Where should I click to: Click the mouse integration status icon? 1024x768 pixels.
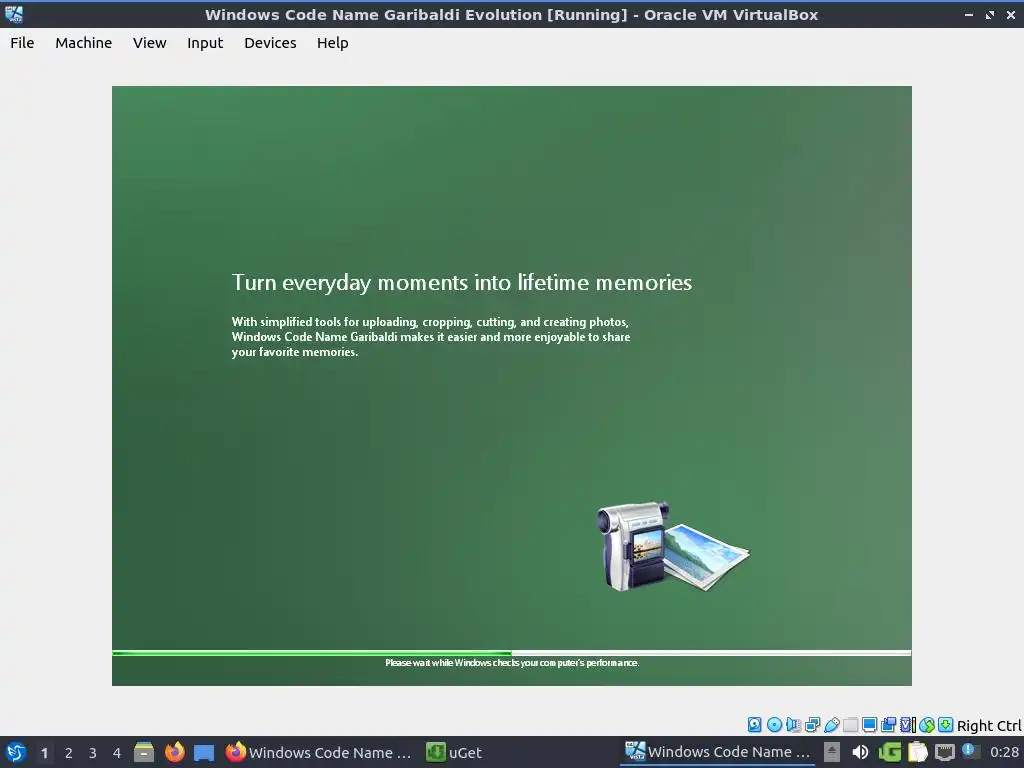927,724
